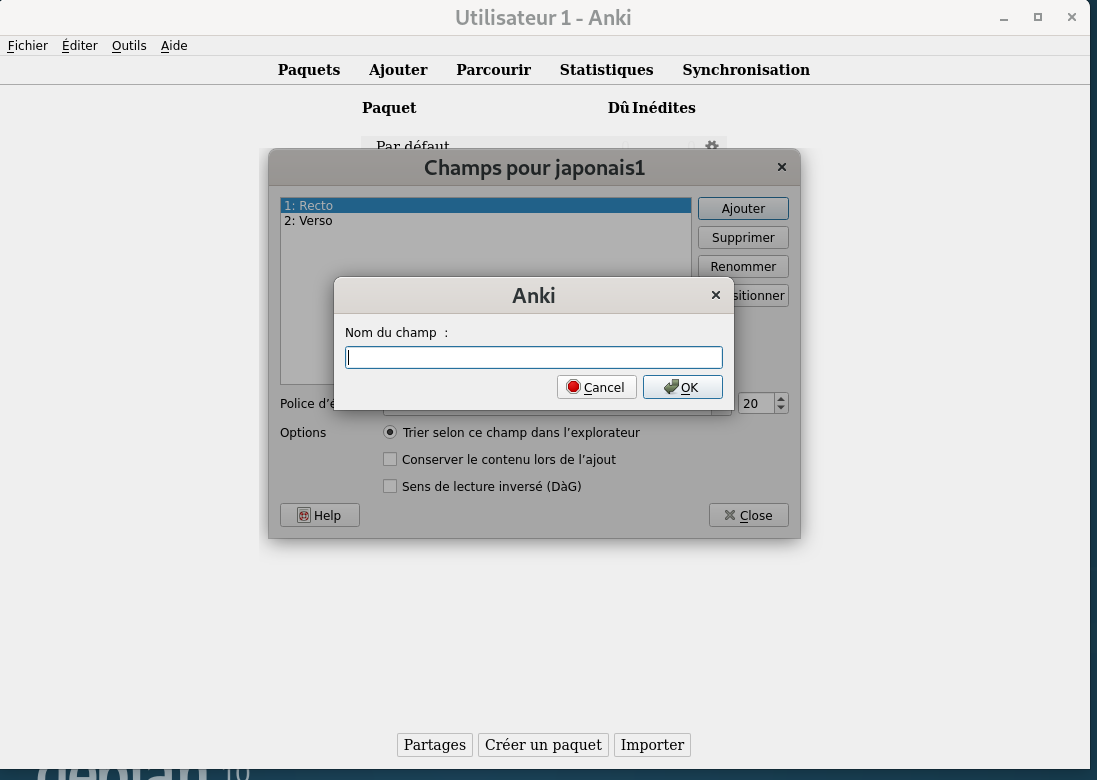Viewport: 1097px width, 780px height.
Task: Maximize the main Anki window
Action: pyautogui.click(x=1038, y=17)
